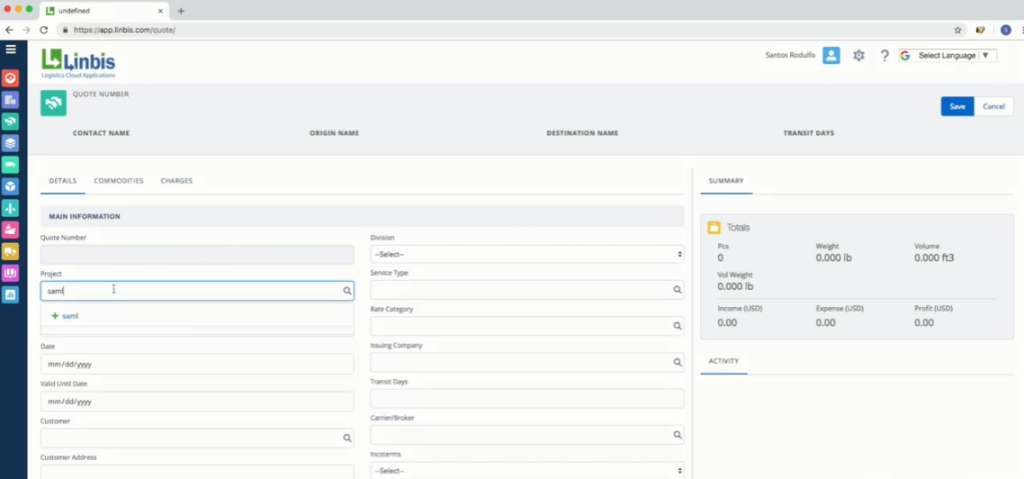The image size is (1024, 479).
Task: Expand the Division dropdown
Action: point(527,254)
